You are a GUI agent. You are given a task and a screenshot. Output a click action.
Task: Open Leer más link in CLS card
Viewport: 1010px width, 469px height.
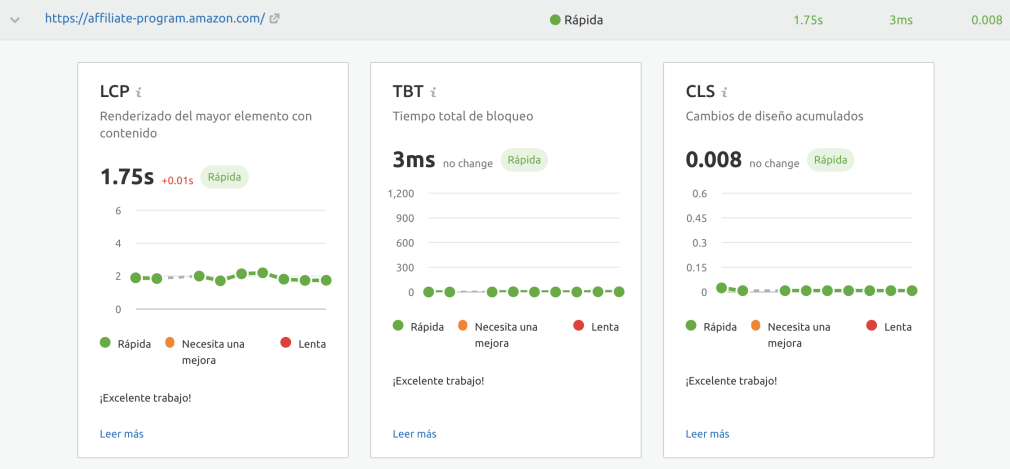click(x=708, y=434)
